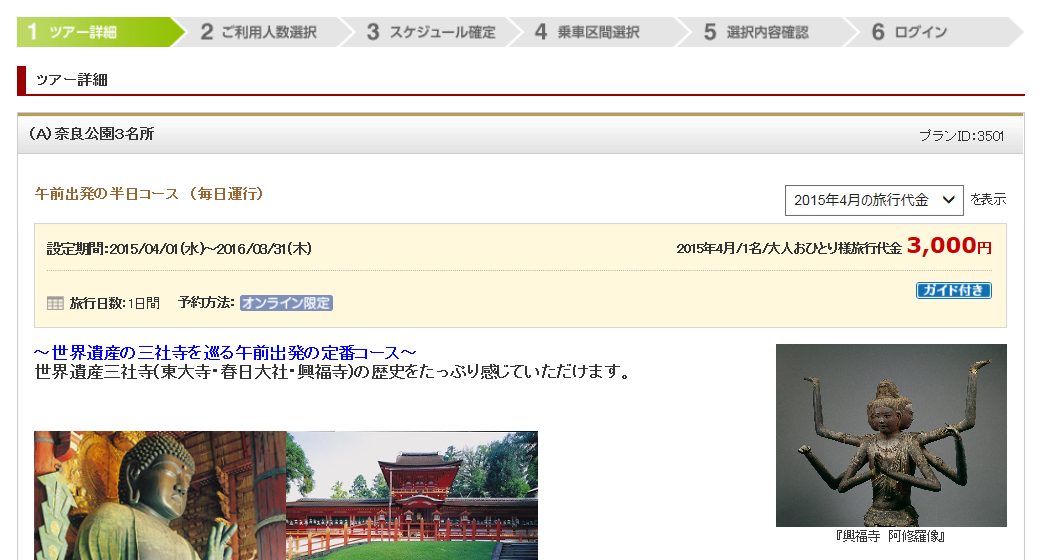Select step 3 スケジュール確定
The height and width of the screenshot is (560, 1045).
point(433,32)
